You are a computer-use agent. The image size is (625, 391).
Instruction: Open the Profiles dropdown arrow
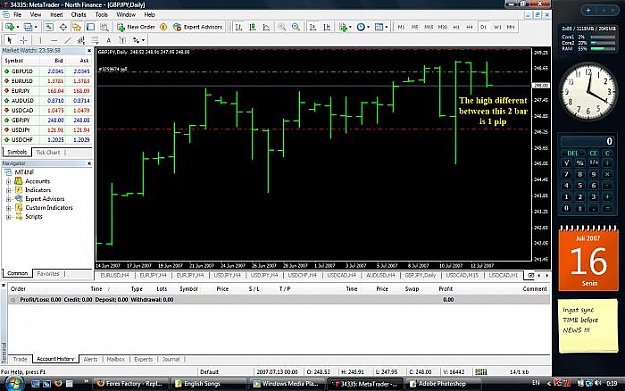pos(36,28)
